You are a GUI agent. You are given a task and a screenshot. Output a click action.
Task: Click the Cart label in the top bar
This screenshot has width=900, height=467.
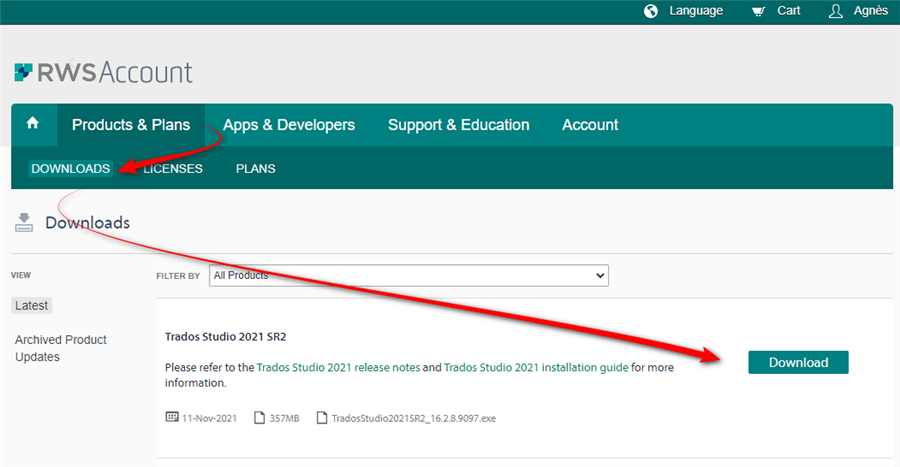point(789,11)
